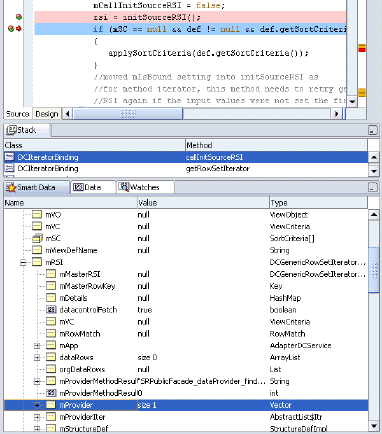Viewport: 382px width, 434px height.
Task: Switch to the Design editor tab
Action: point(47,114)
